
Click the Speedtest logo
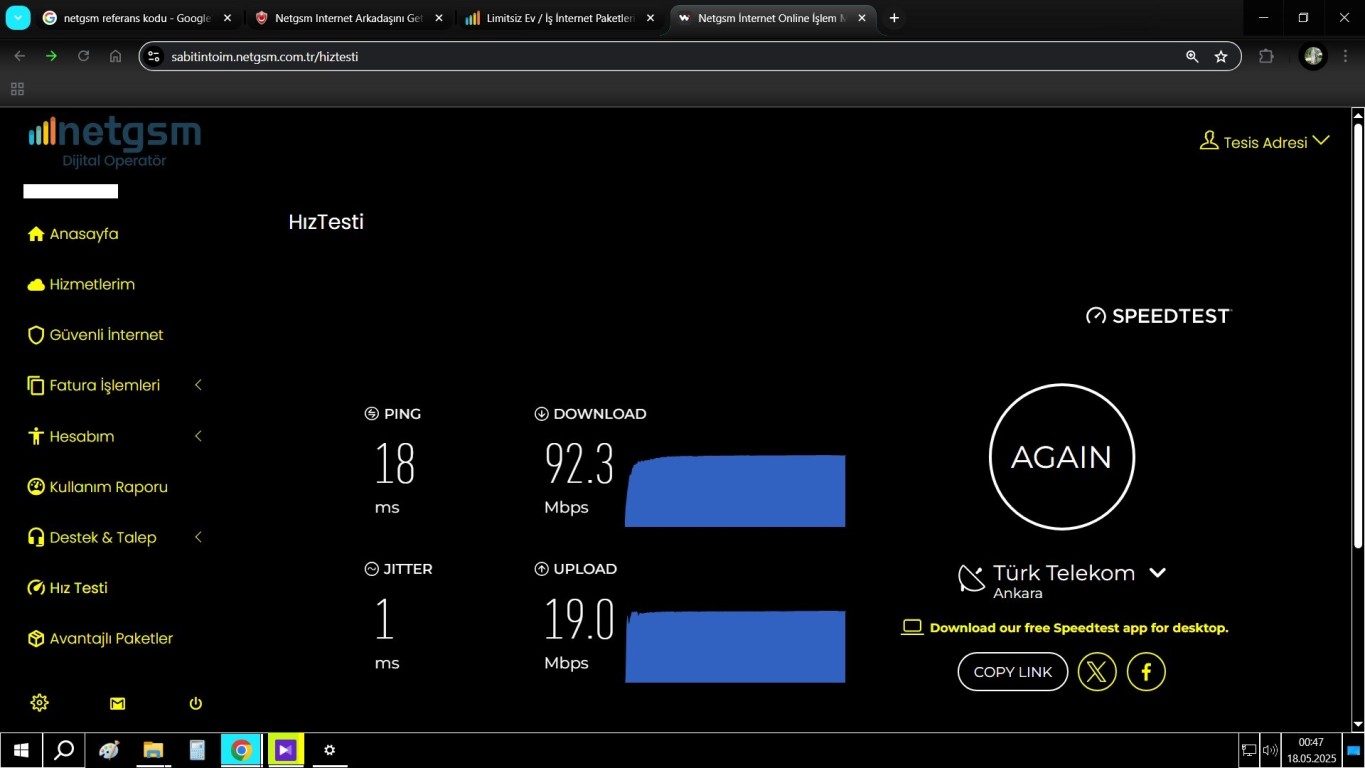click(x=1159, y=316)
